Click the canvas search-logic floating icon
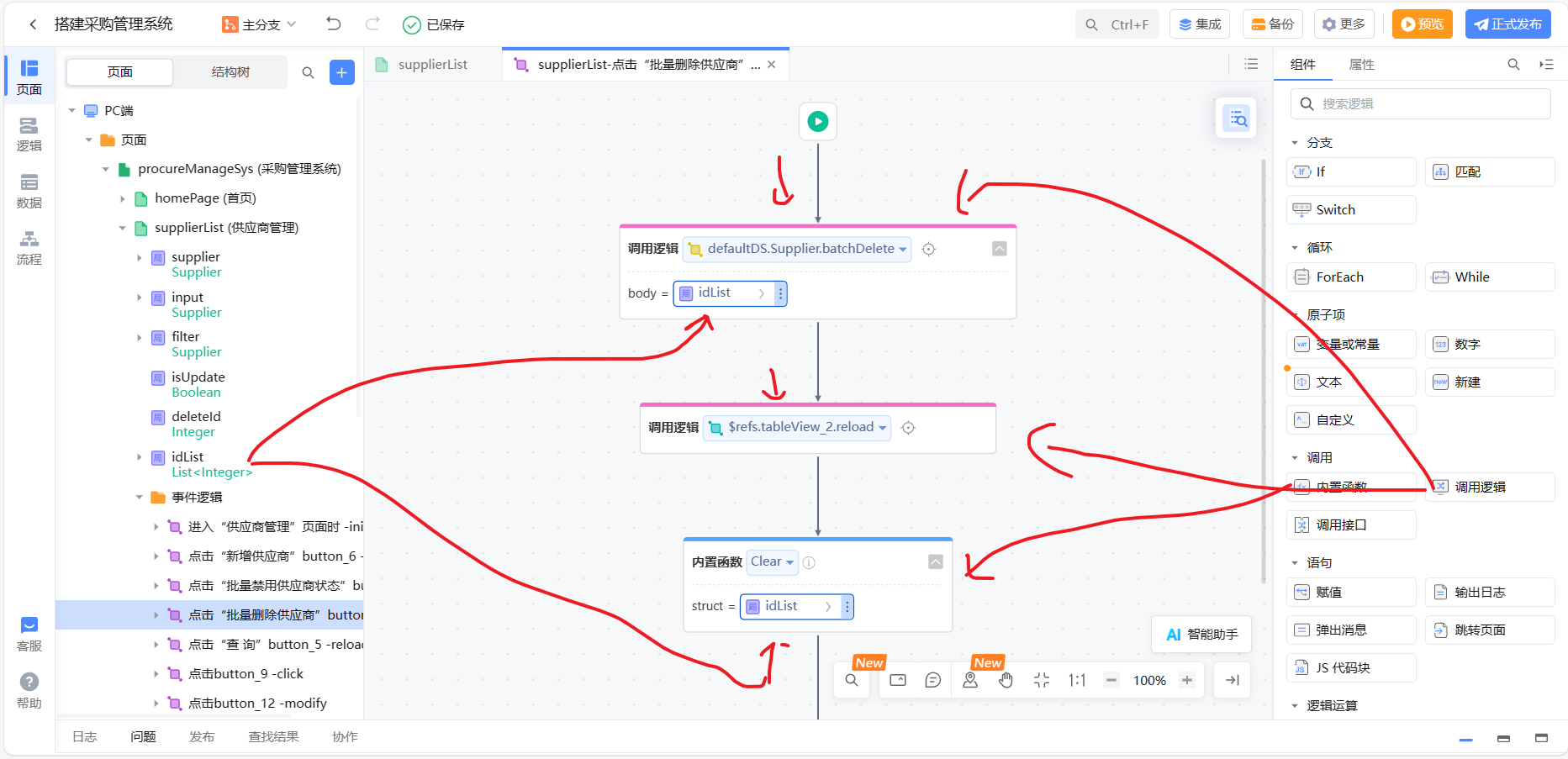This screenshot has height=759, width=1568. pyautogui.click(x=1238, y=119)
